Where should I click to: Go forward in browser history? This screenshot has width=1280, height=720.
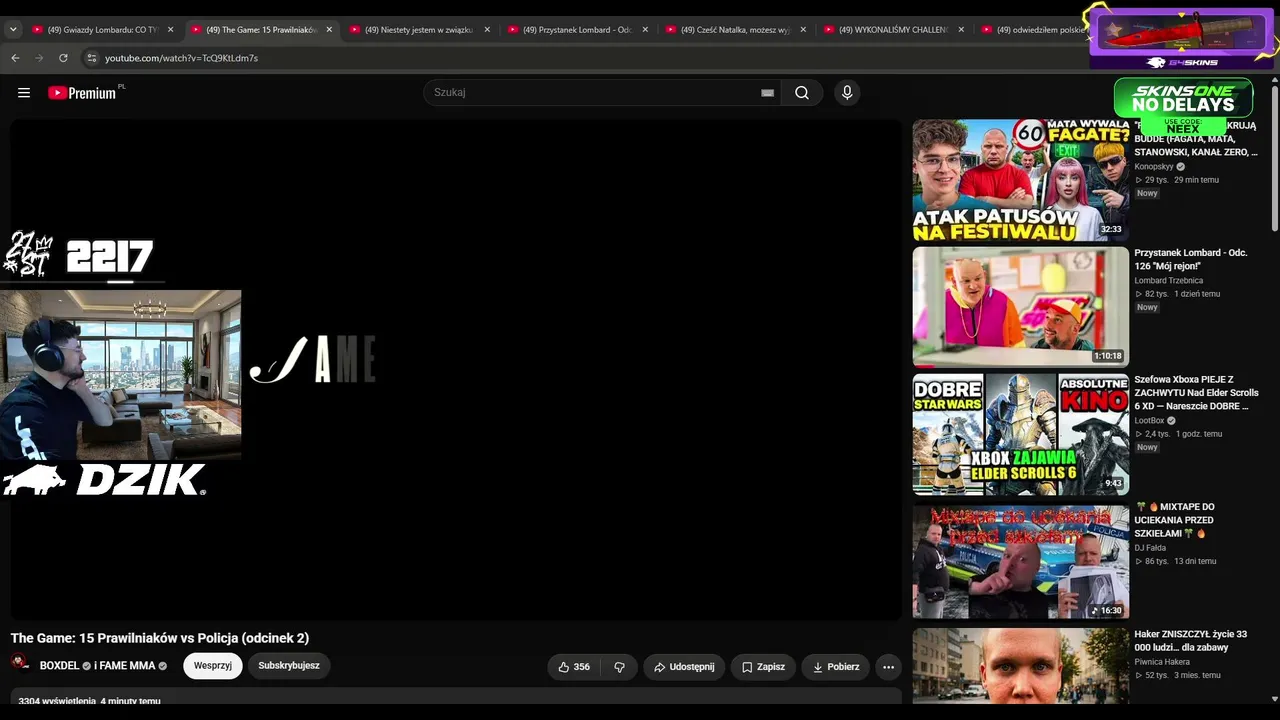pos(39,58)
